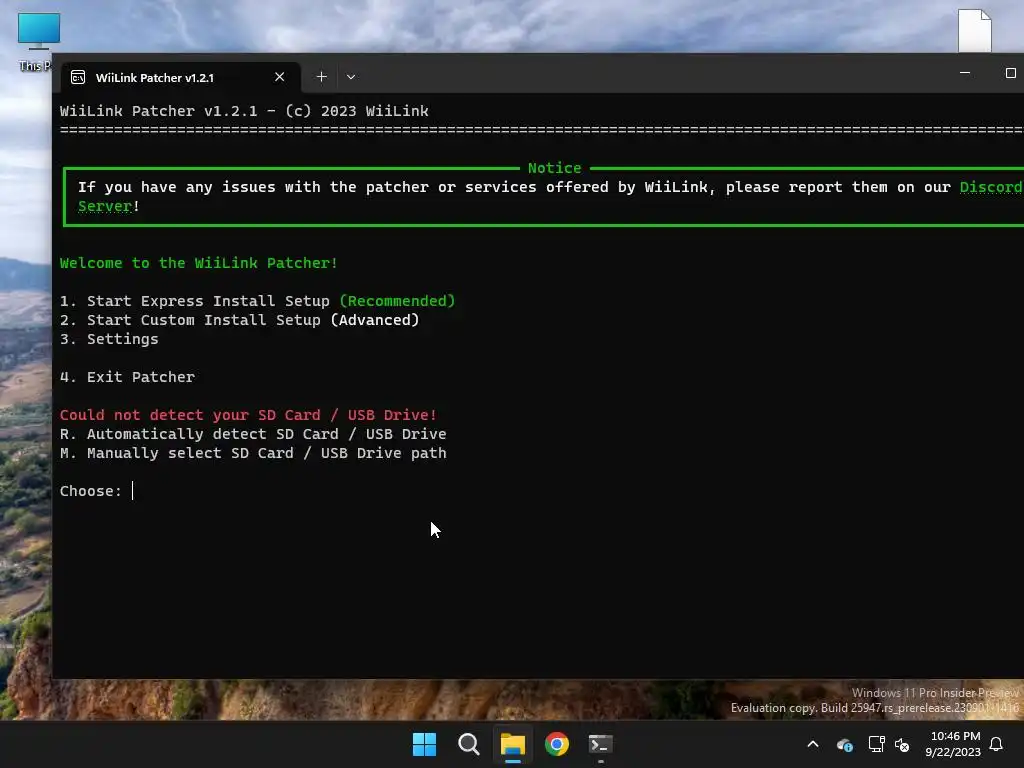Click the WiiLink Patcher copyright header line

coord(244,111)
